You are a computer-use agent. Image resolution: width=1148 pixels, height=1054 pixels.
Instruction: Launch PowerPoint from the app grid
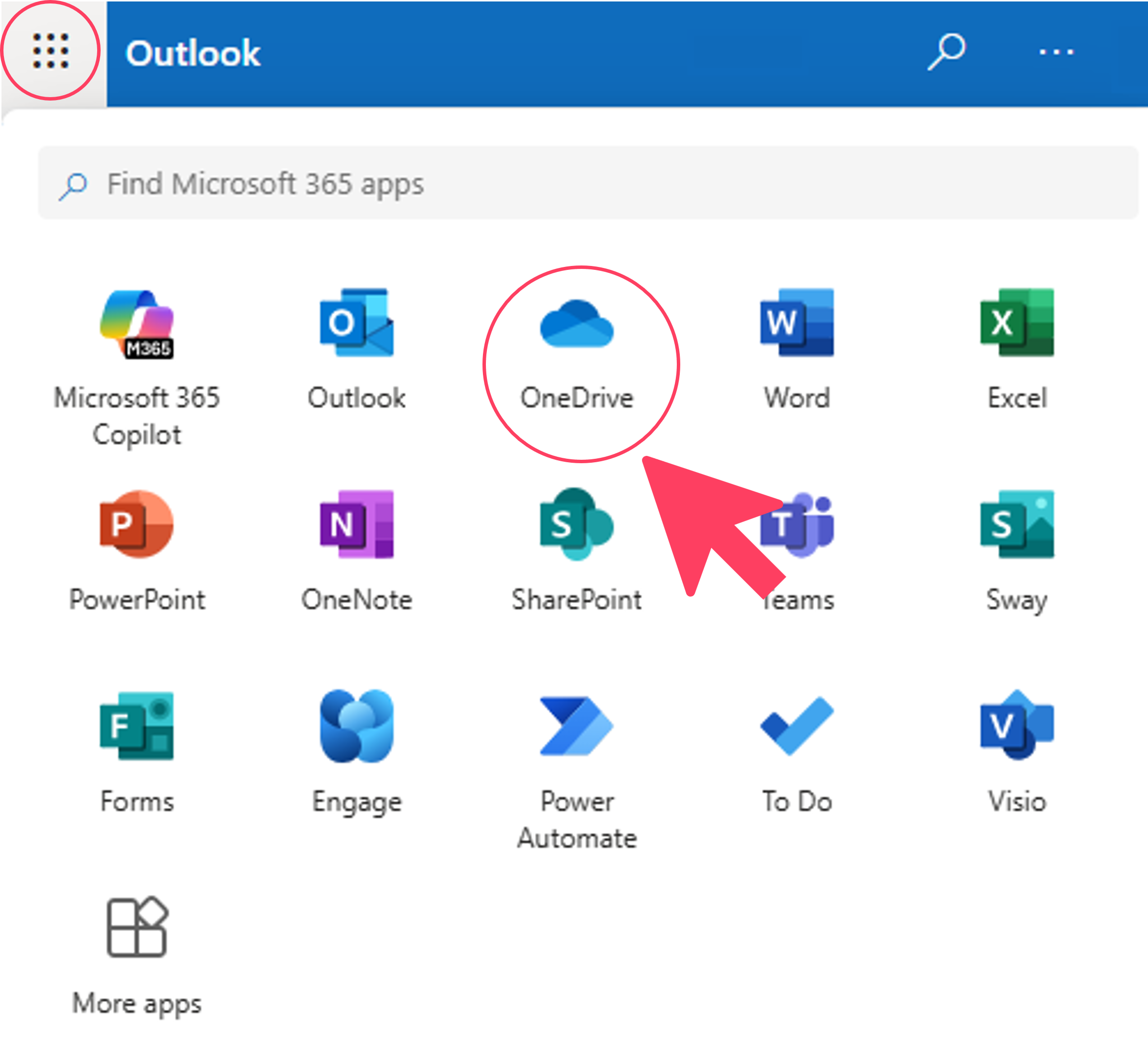[137, 551]
